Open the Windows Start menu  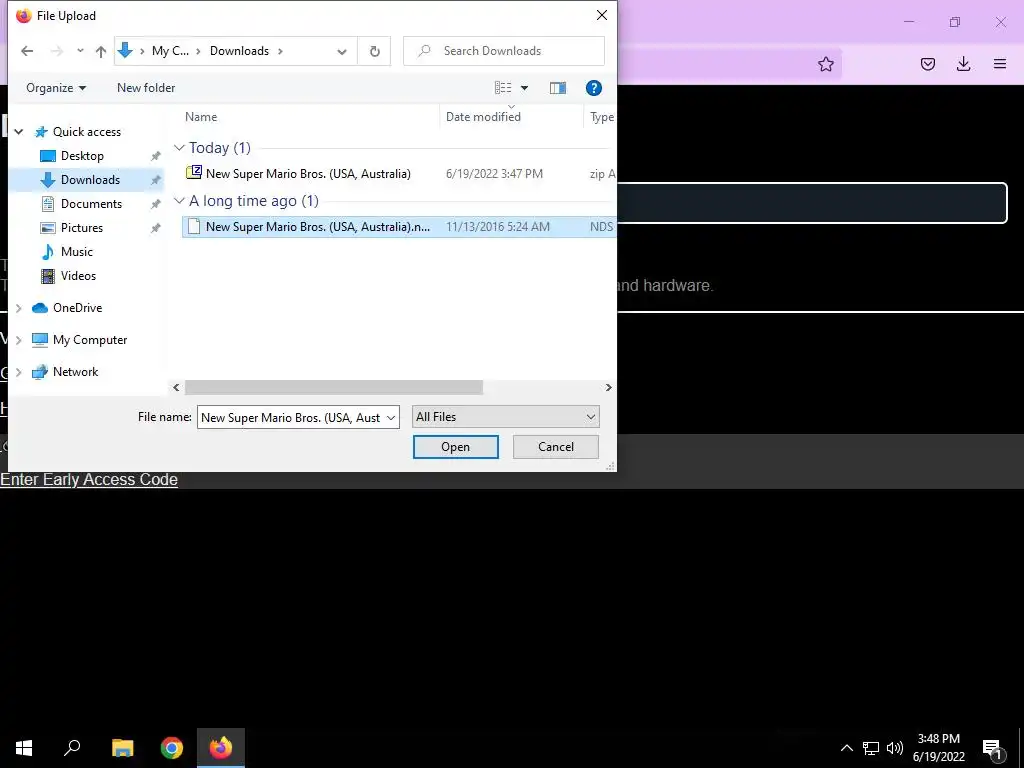click(x=24, y=748)
